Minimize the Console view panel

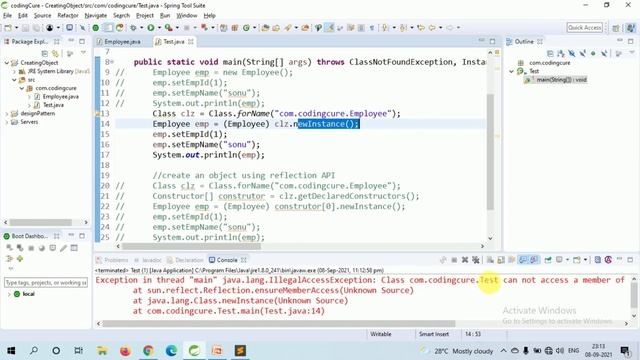pyautogui.click(x=620, y=260)
